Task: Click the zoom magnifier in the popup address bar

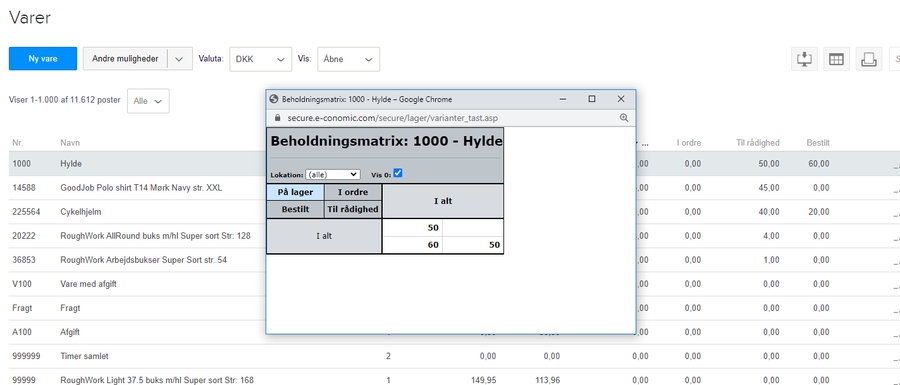Action: click(624, 117)
